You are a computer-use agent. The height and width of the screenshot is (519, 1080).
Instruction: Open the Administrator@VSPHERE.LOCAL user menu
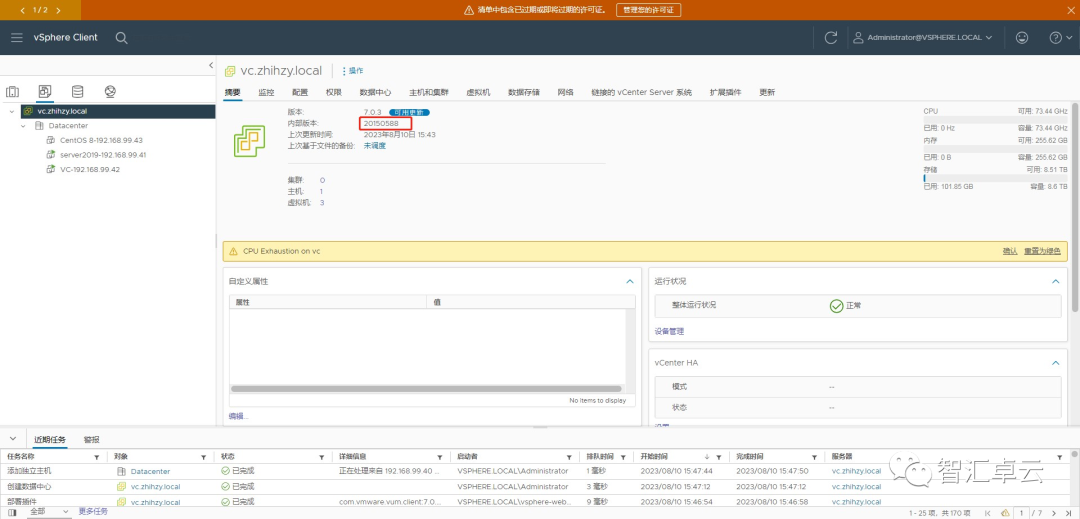coord(923,38)
